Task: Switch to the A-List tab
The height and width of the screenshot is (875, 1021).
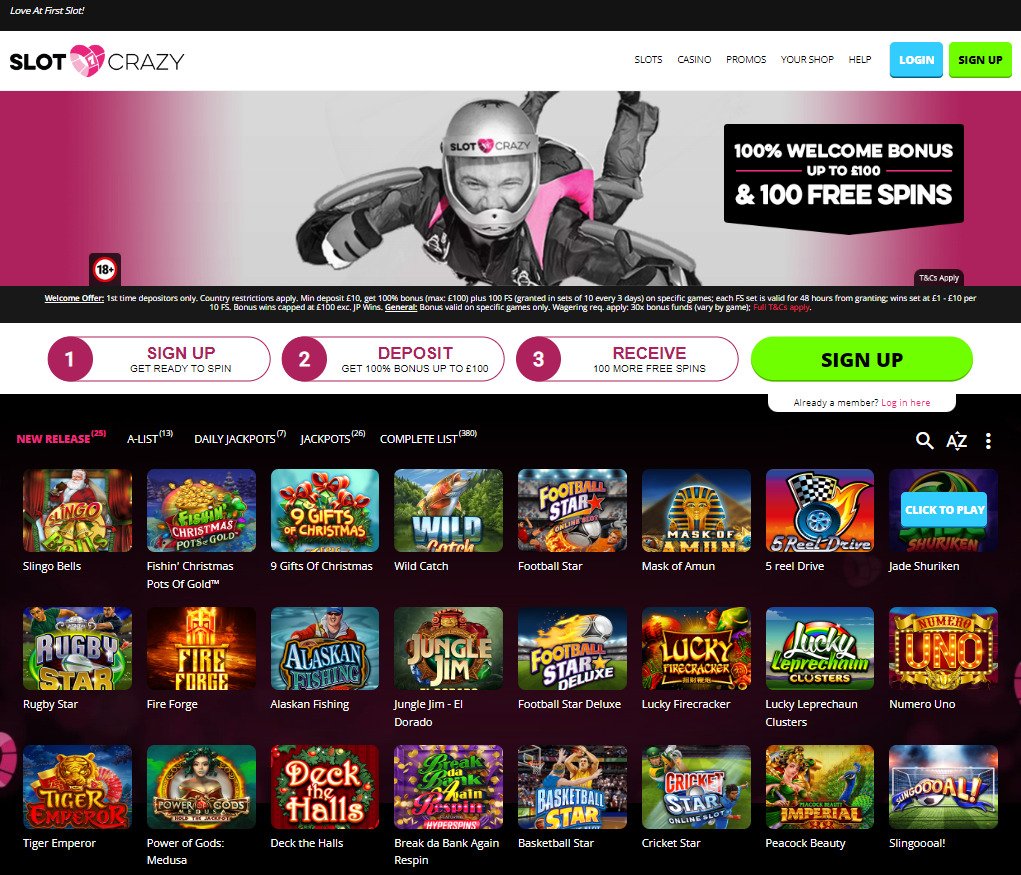Action: point(150,438)
